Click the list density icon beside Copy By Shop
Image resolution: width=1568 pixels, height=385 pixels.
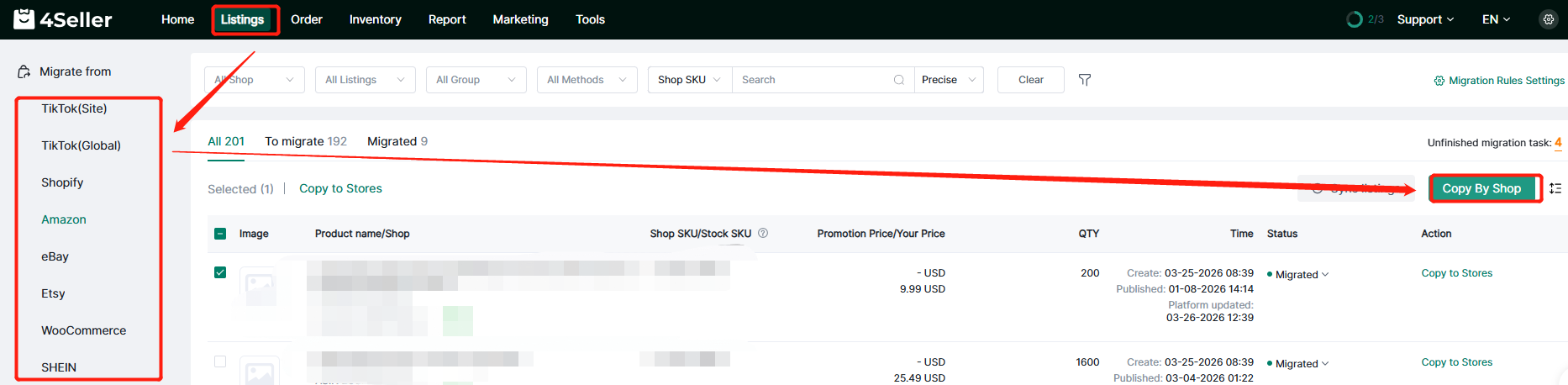1555,188
